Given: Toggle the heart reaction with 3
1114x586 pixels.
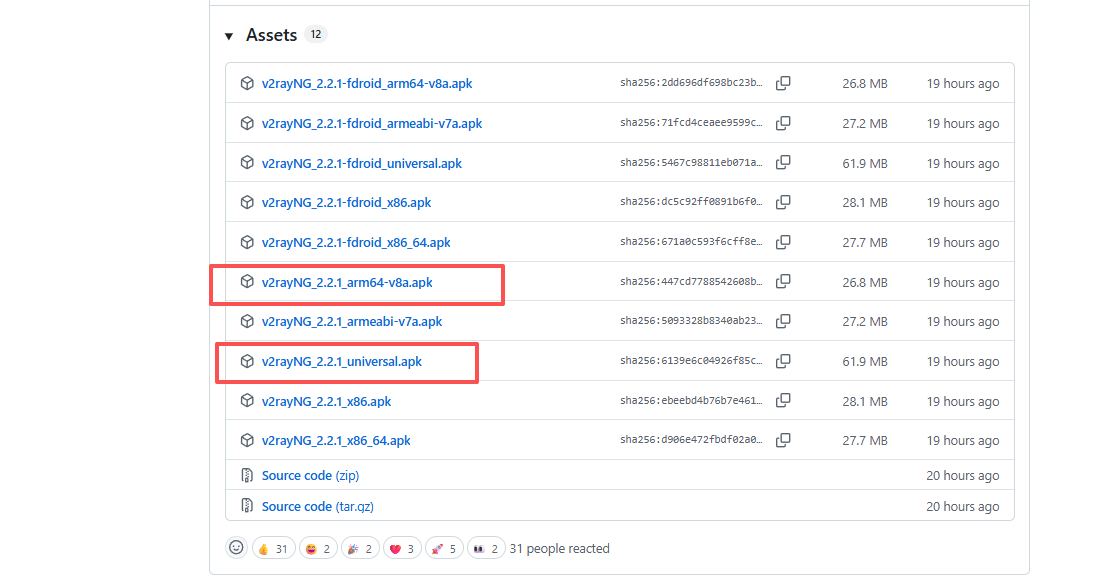Looking at the screenshot, I should [x=403, y=548].
